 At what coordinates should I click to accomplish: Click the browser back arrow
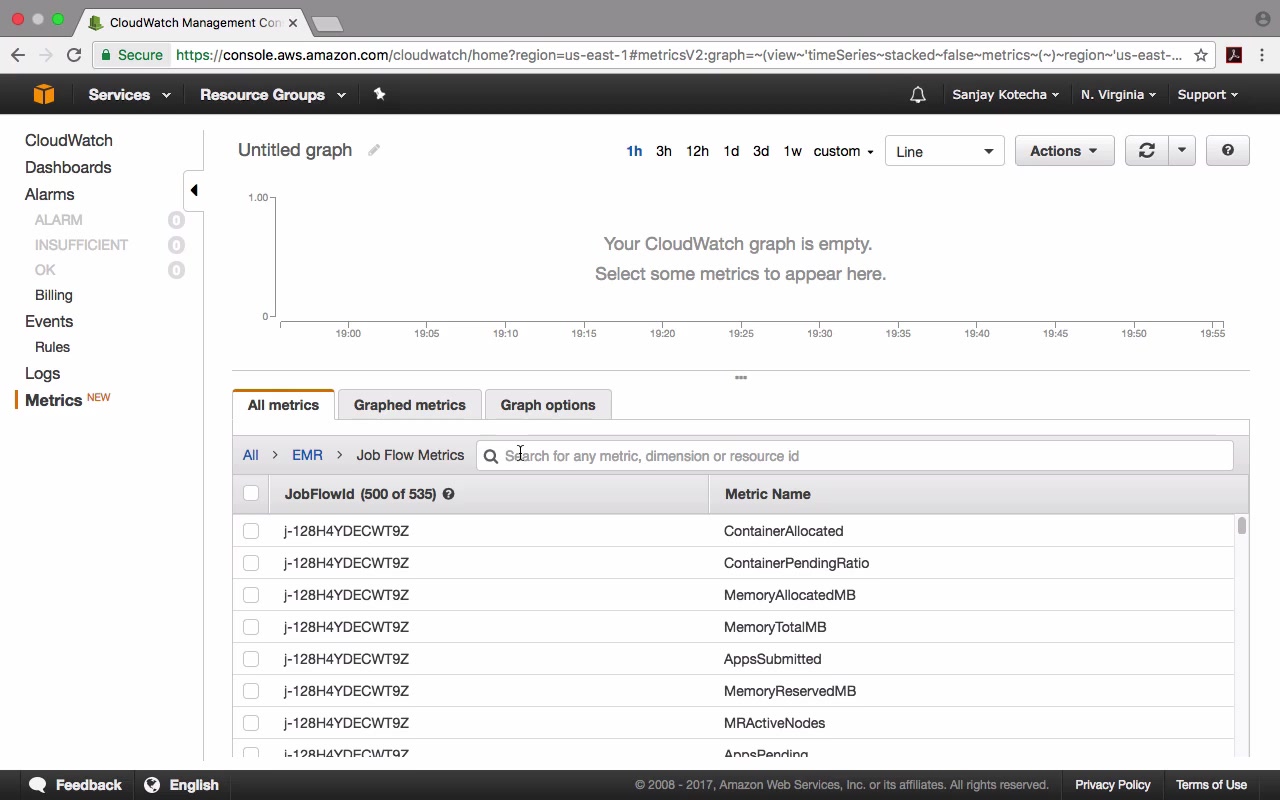[19, 55]
